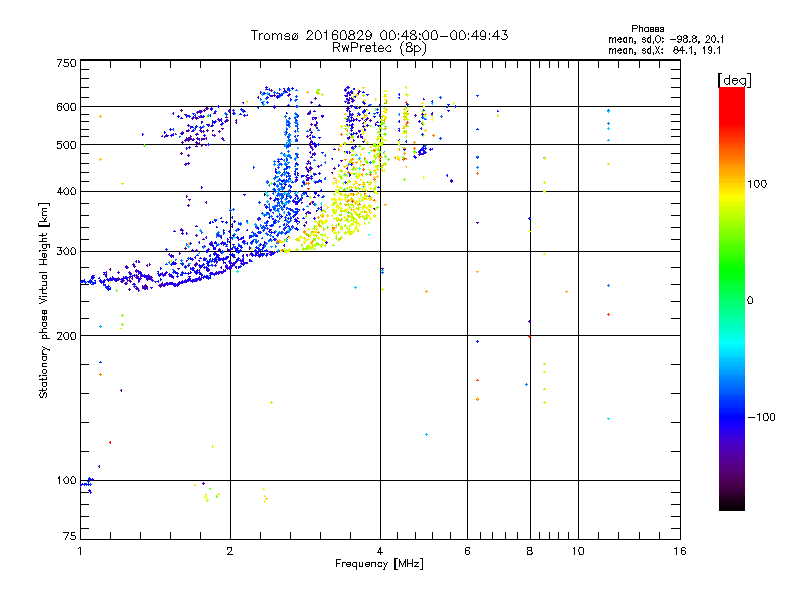800x600 pixels.
Task: Click the plot title "Tromsø 20160829 00:48:00-00:49:43"
Action: [x=379, y=35]
